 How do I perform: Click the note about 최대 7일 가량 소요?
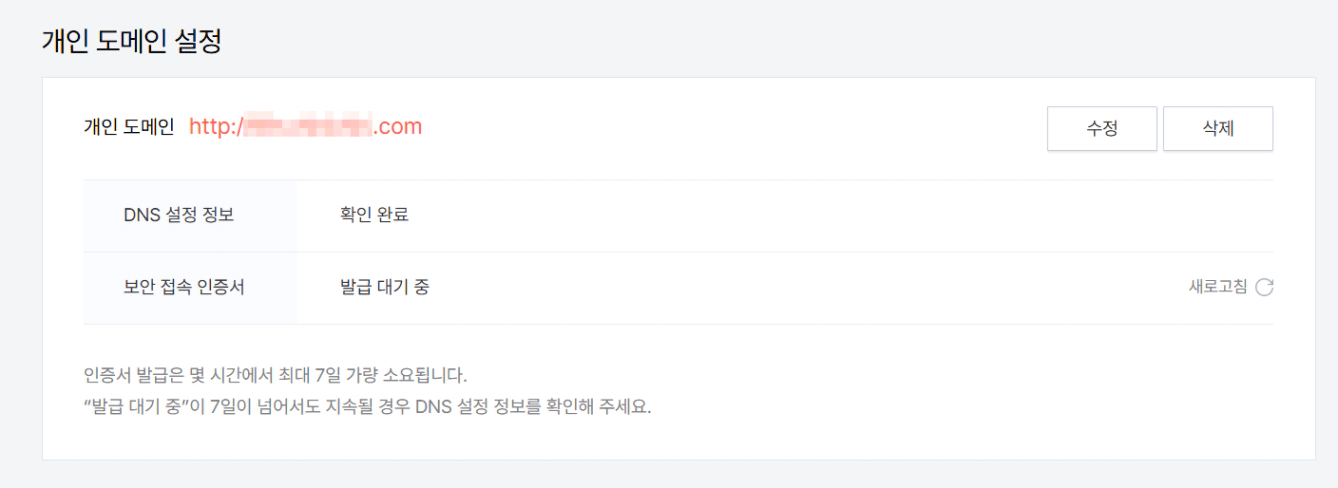click(276, 377)
